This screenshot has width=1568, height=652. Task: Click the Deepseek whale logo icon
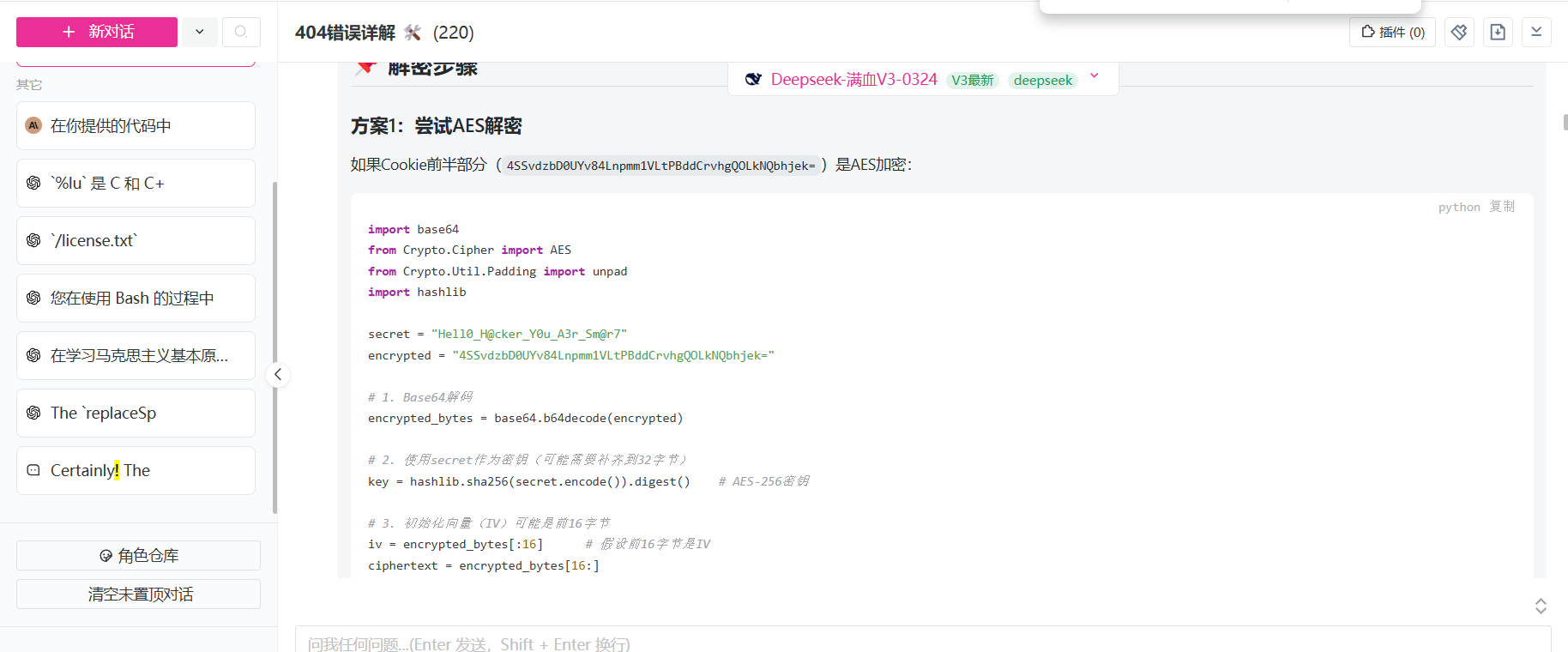tap(753, 80)
